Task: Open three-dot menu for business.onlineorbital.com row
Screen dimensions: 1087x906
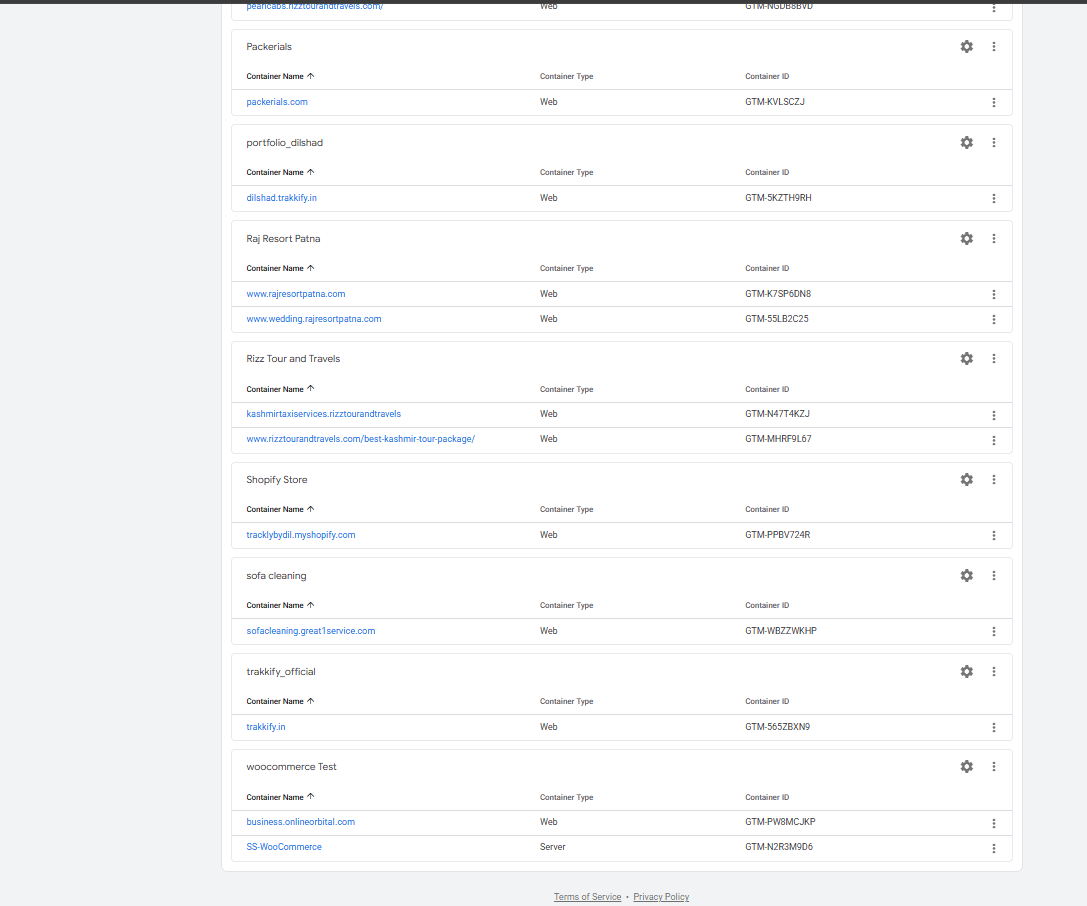Action: click(993, 824)
